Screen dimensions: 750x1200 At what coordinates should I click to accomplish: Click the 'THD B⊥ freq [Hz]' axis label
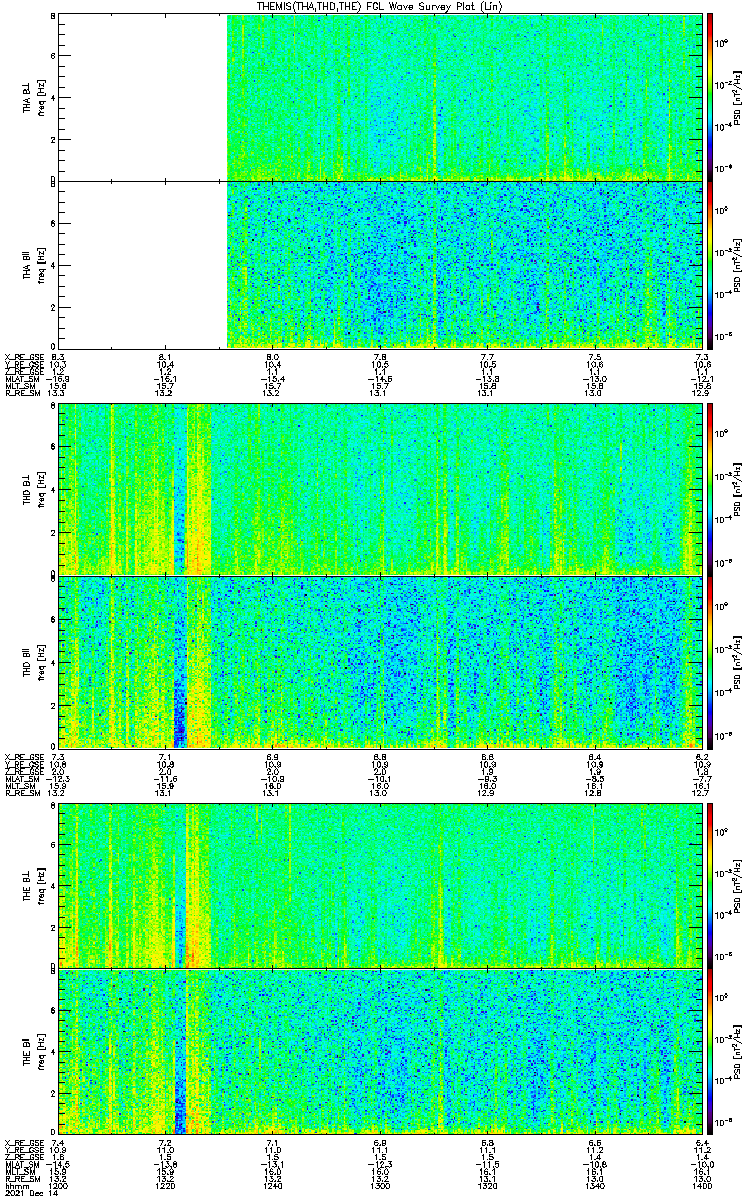[33, 489]
